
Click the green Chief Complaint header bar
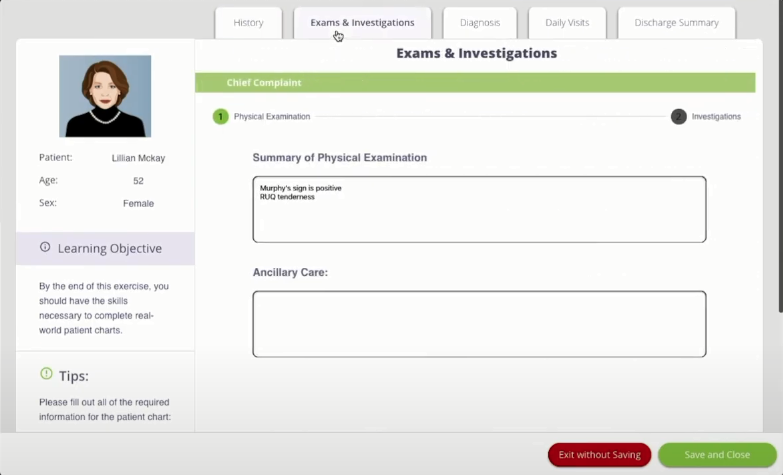click(x=475, y=82)
